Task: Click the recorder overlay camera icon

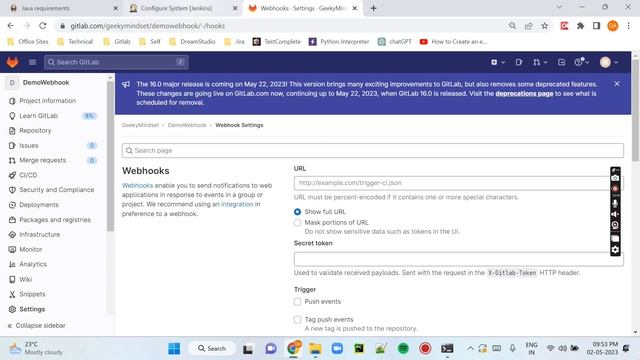Action: (615, 178)
